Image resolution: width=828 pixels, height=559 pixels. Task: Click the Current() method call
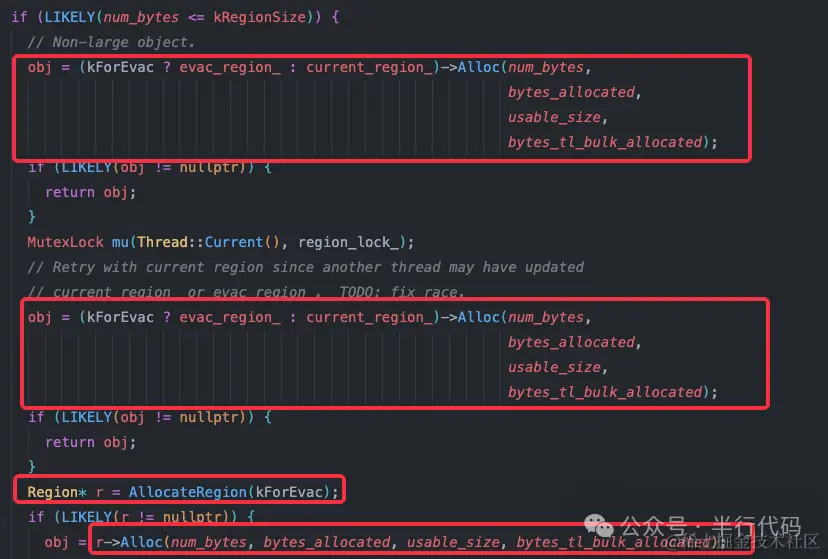point(242,242)
